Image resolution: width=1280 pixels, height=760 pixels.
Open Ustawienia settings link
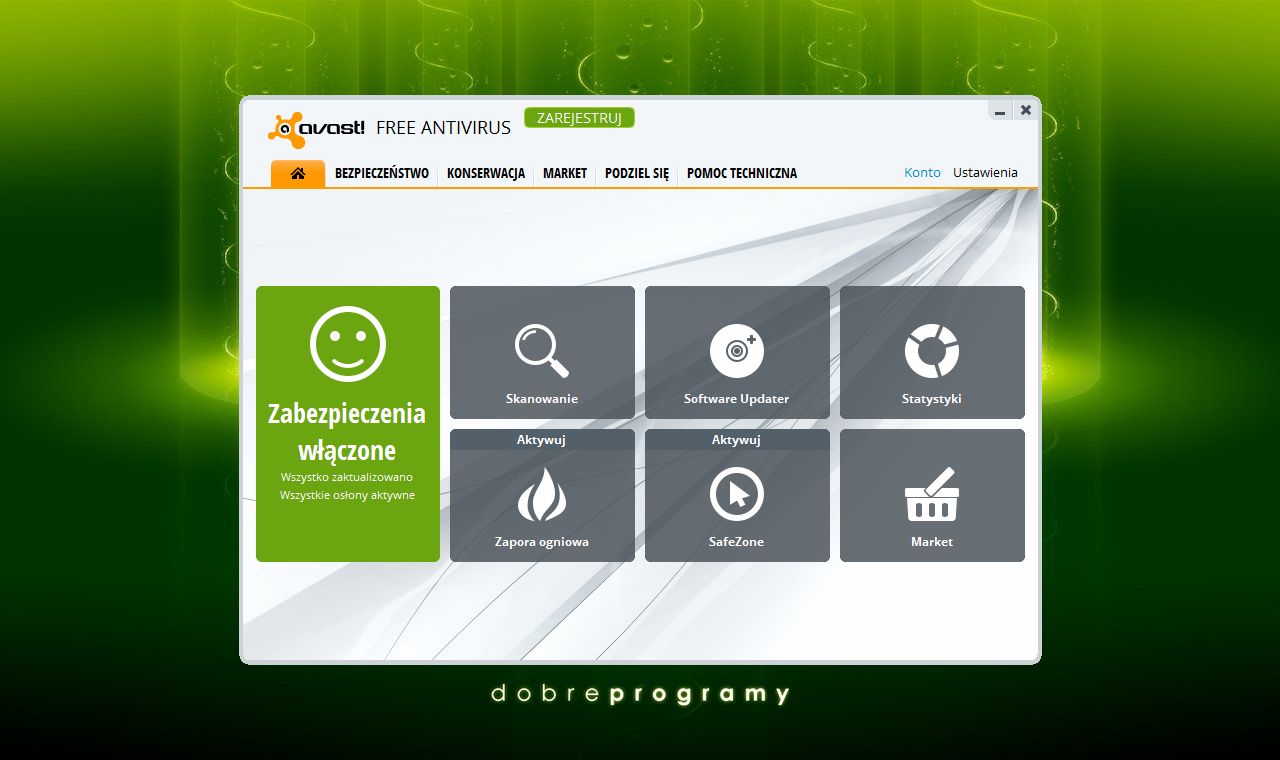985,172
